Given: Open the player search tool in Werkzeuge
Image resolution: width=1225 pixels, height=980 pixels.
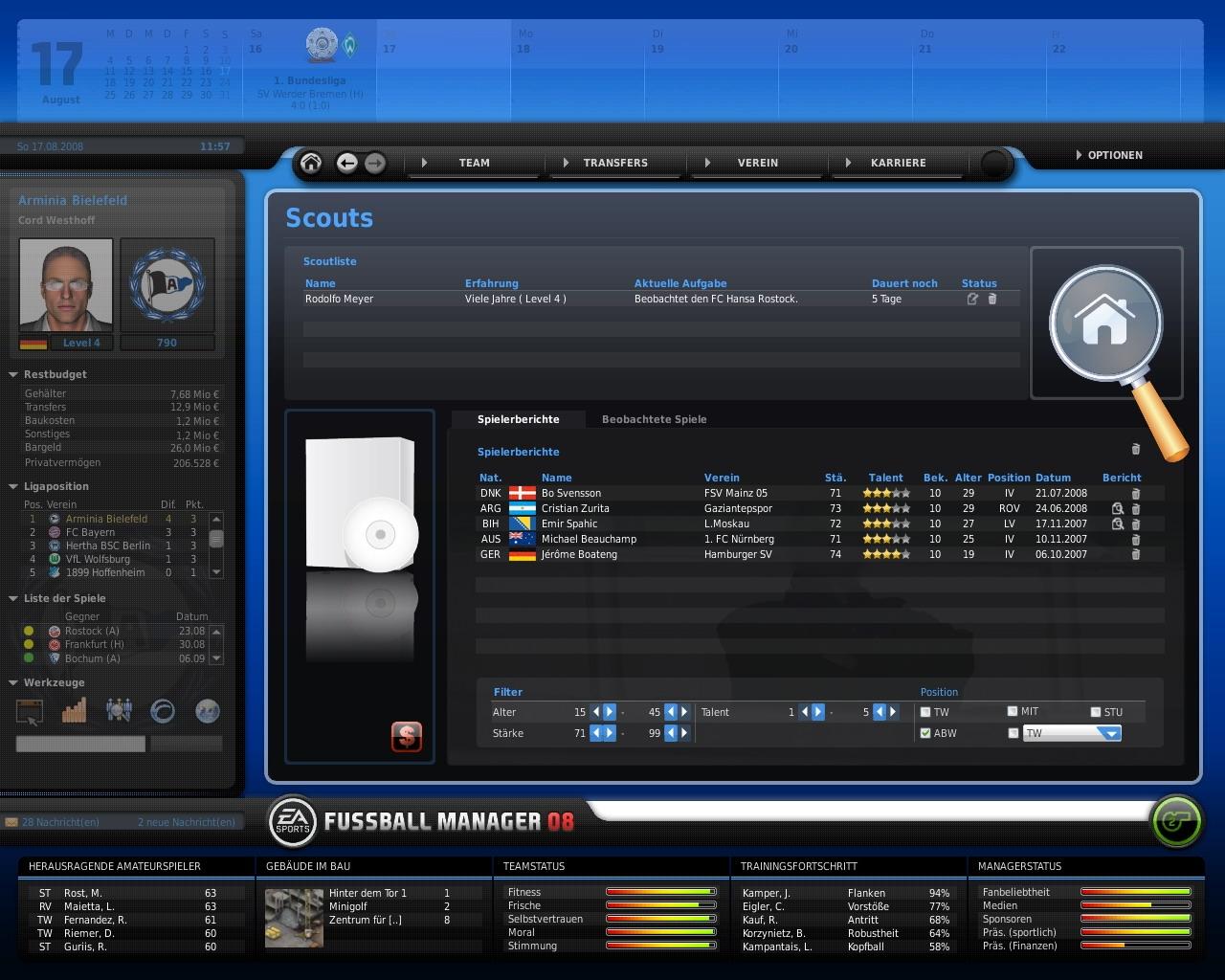Looking at the screenshot, I should (x=119, y=710).
